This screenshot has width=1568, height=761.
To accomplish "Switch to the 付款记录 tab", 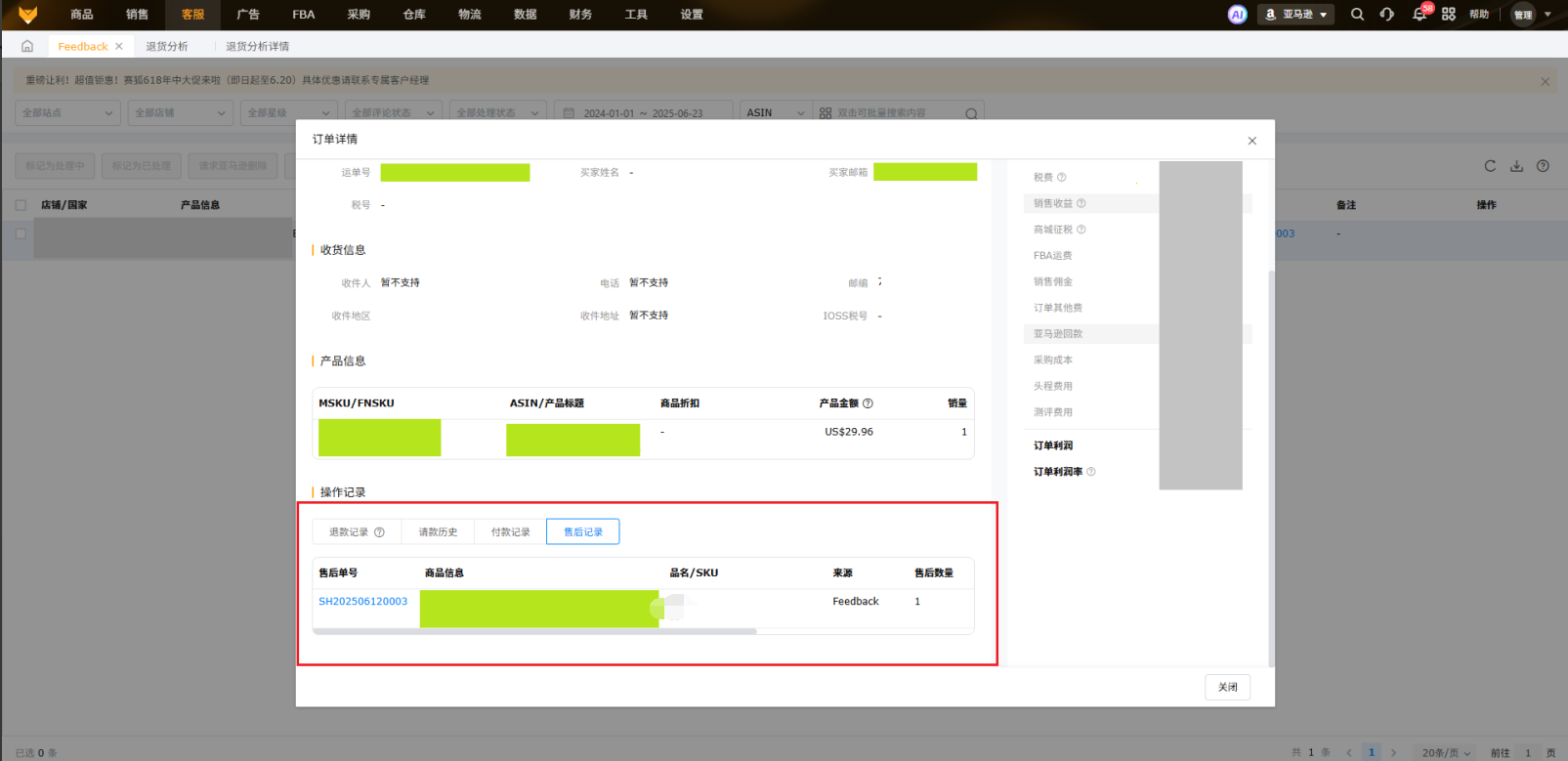I will click(510, 532).
